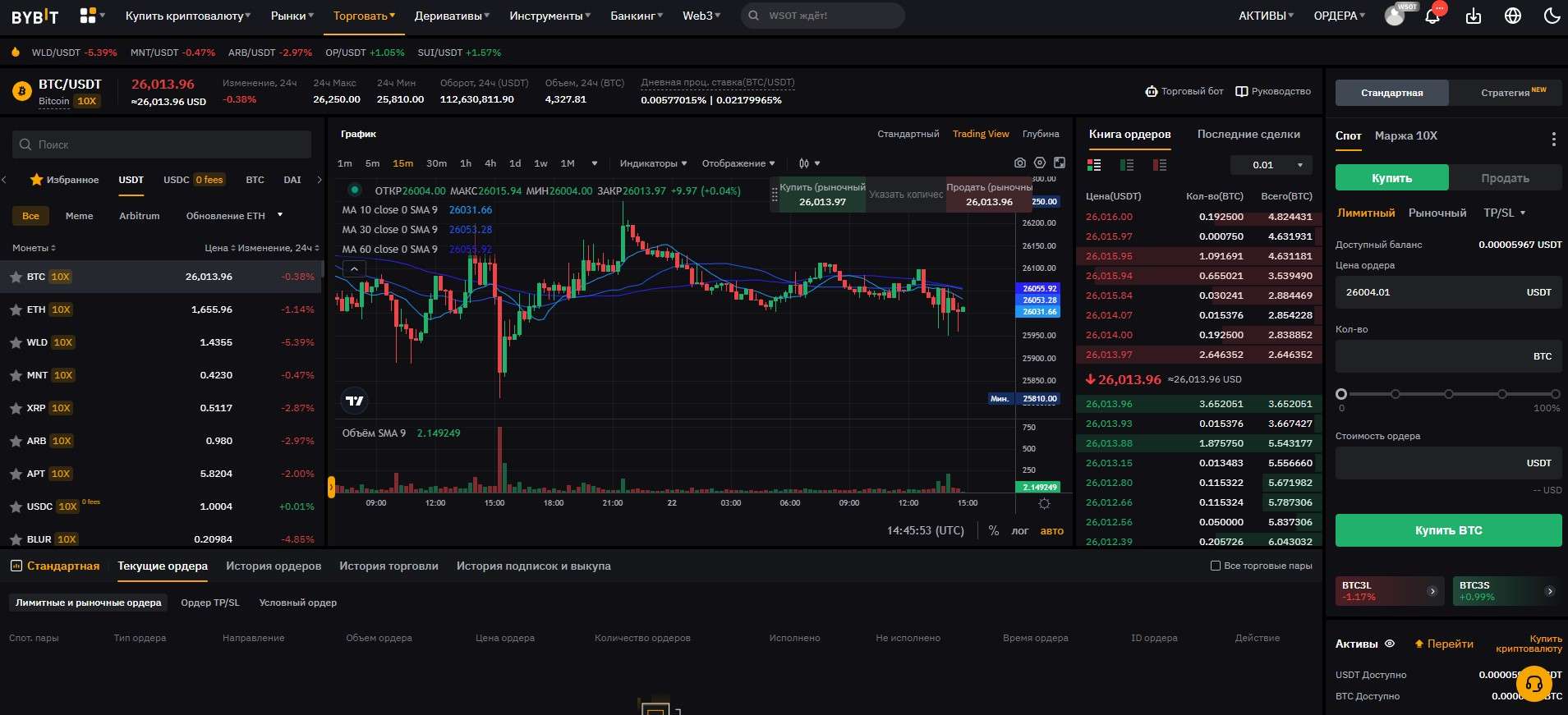Set order amount slider to 100%
Viewport: 1568px width, 715px height.
[1555, 395]
